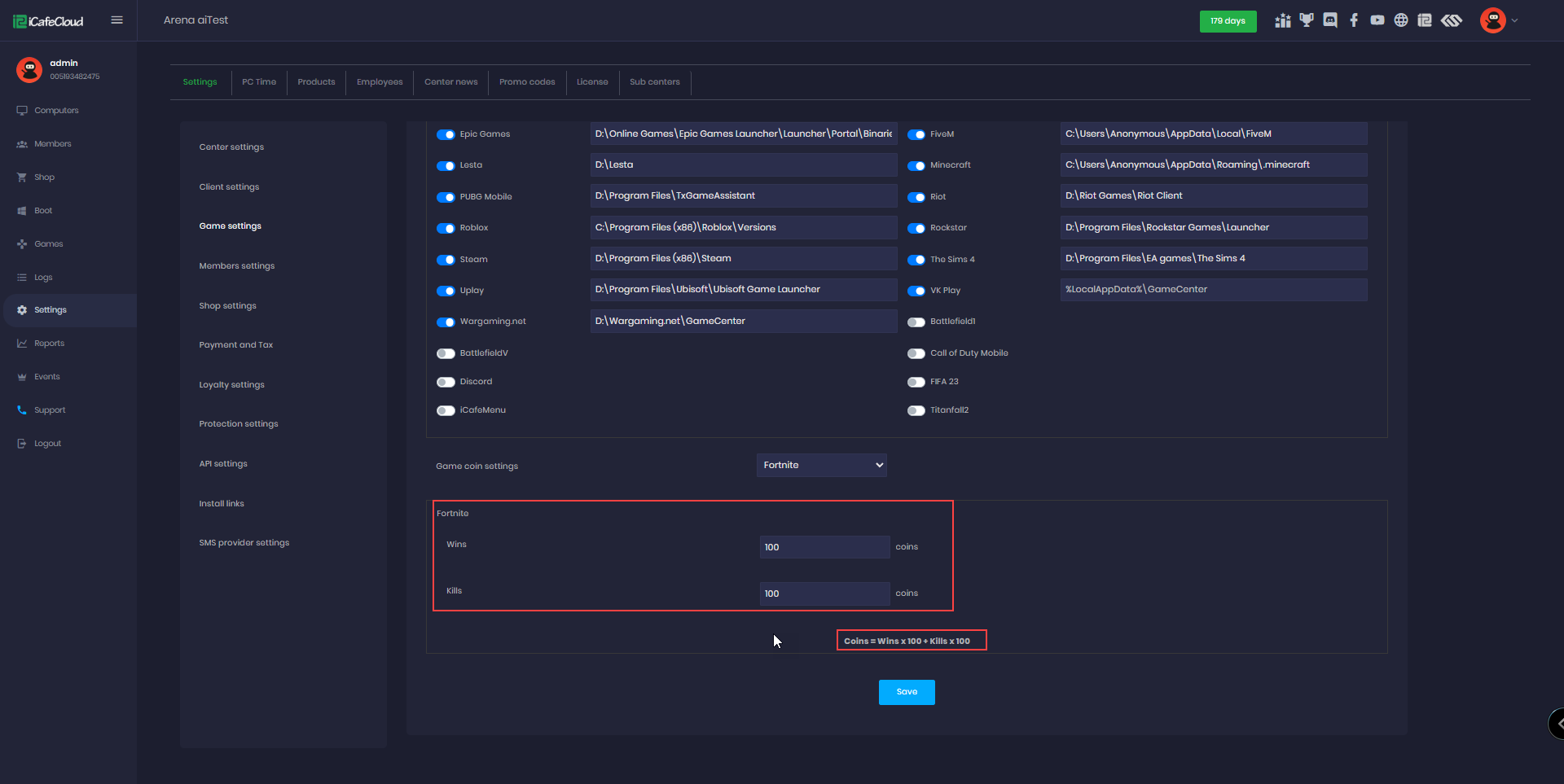Expand the admin avatar menu arrow

[x=1514, y=20]
